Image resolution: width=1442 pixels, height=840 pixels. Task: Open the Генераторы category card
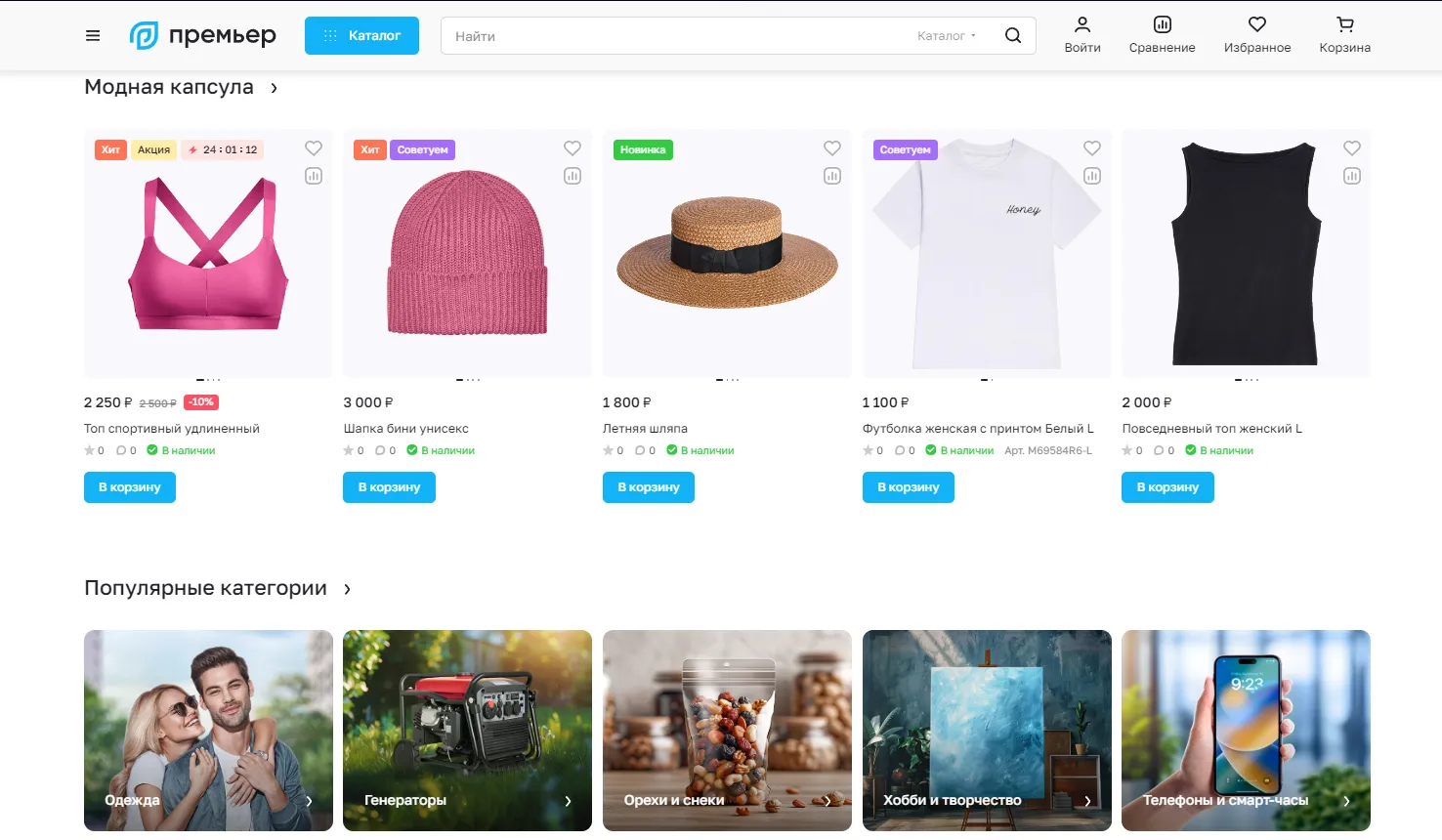coord(467,731)
